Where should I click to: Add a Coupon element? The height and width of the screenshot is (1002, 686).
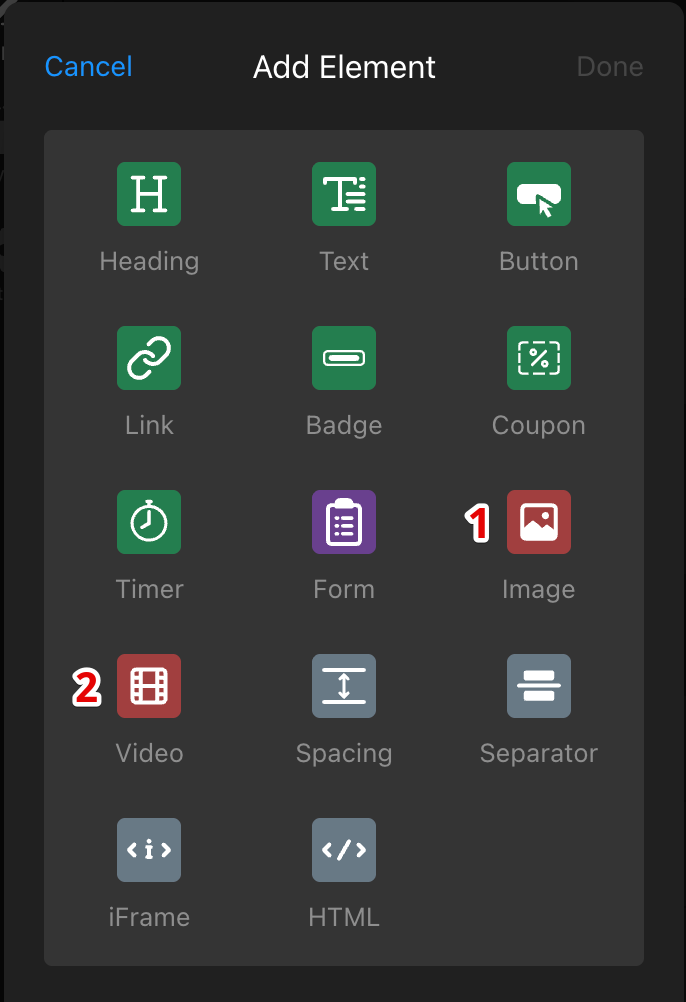539,358
